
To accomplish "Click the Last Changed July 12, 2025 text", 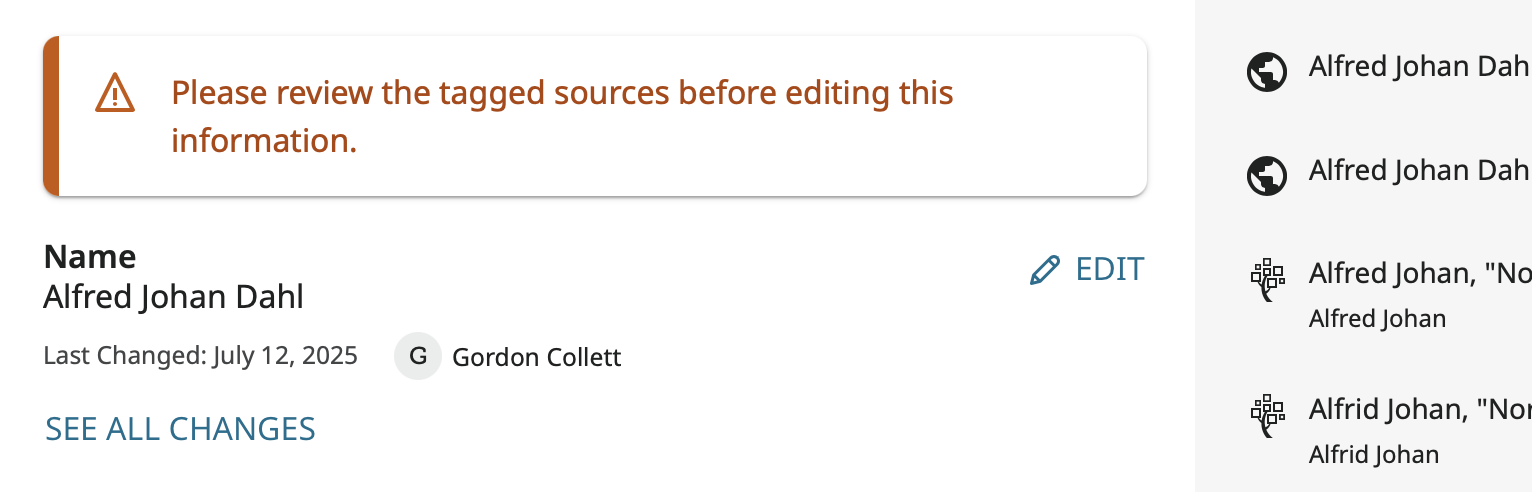I will 200,356.
